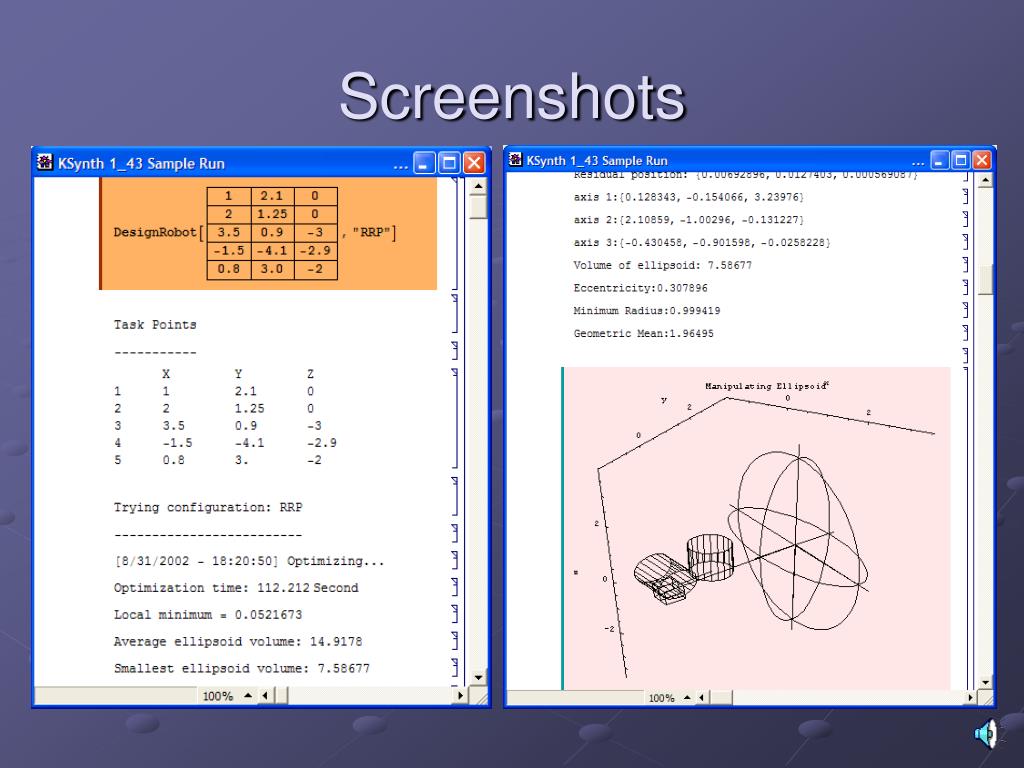Click the 'Eccentricity:0.307896' line
Image resolution: width=1024 pixels, height=768 pixels.
[x=640, y=288]
